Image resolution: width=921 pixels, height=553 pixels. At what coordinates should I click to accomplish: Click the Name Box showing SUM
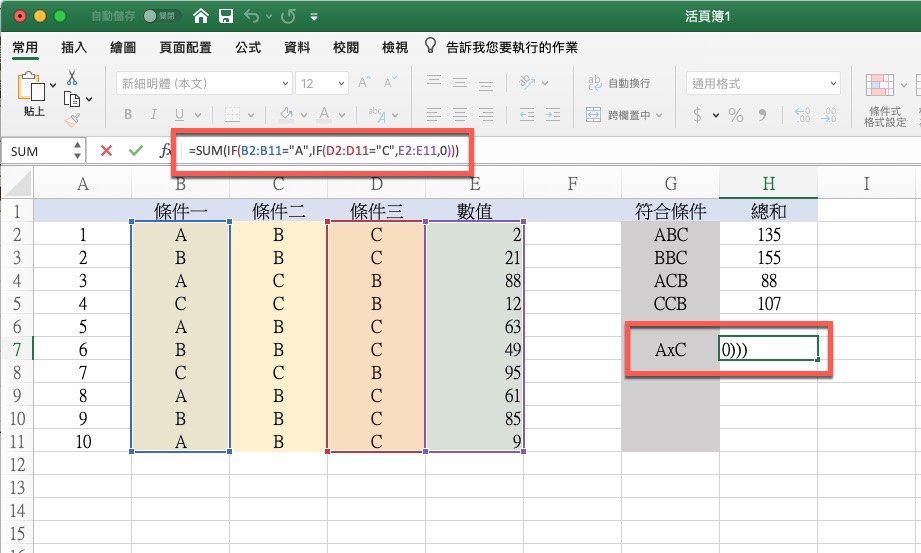point(44,151)
